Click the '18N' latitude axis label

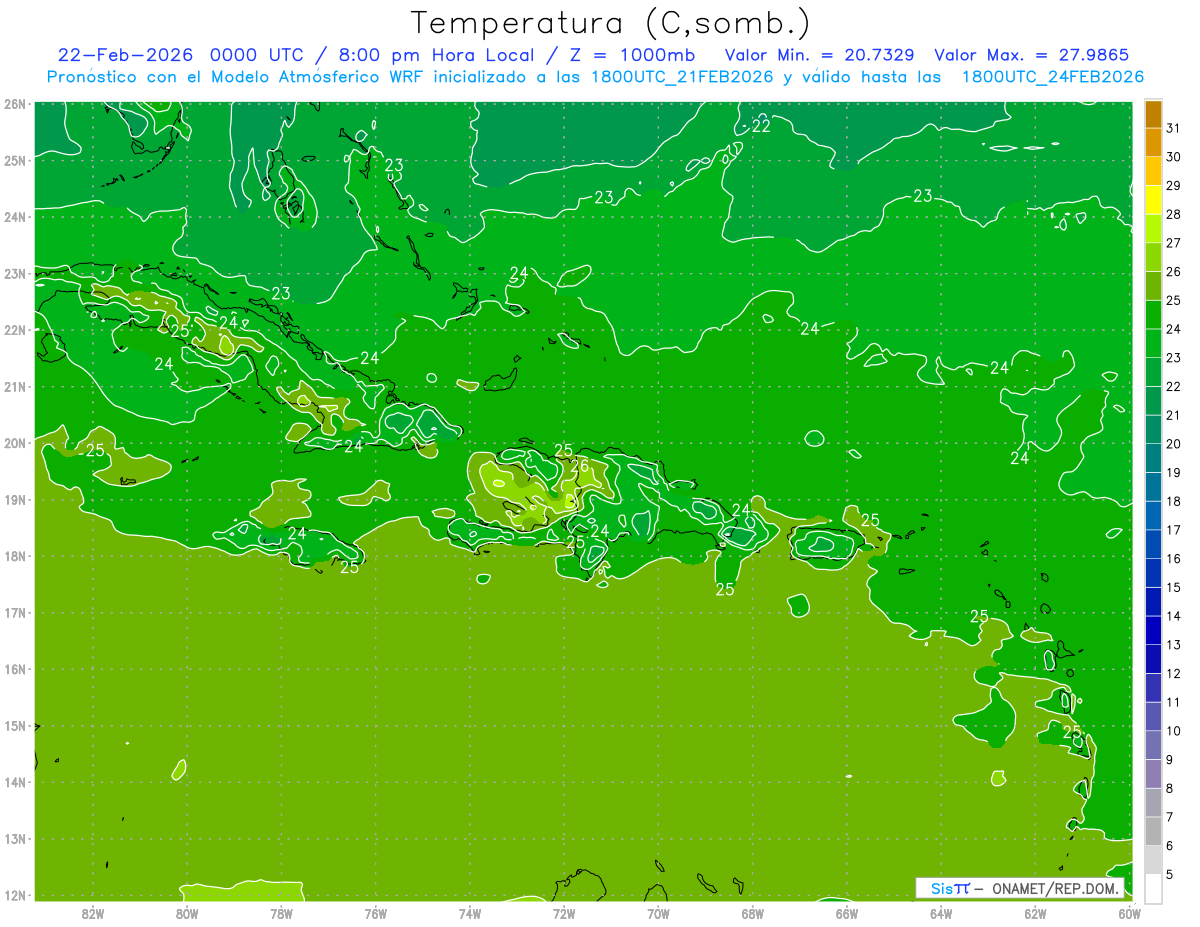15,556
